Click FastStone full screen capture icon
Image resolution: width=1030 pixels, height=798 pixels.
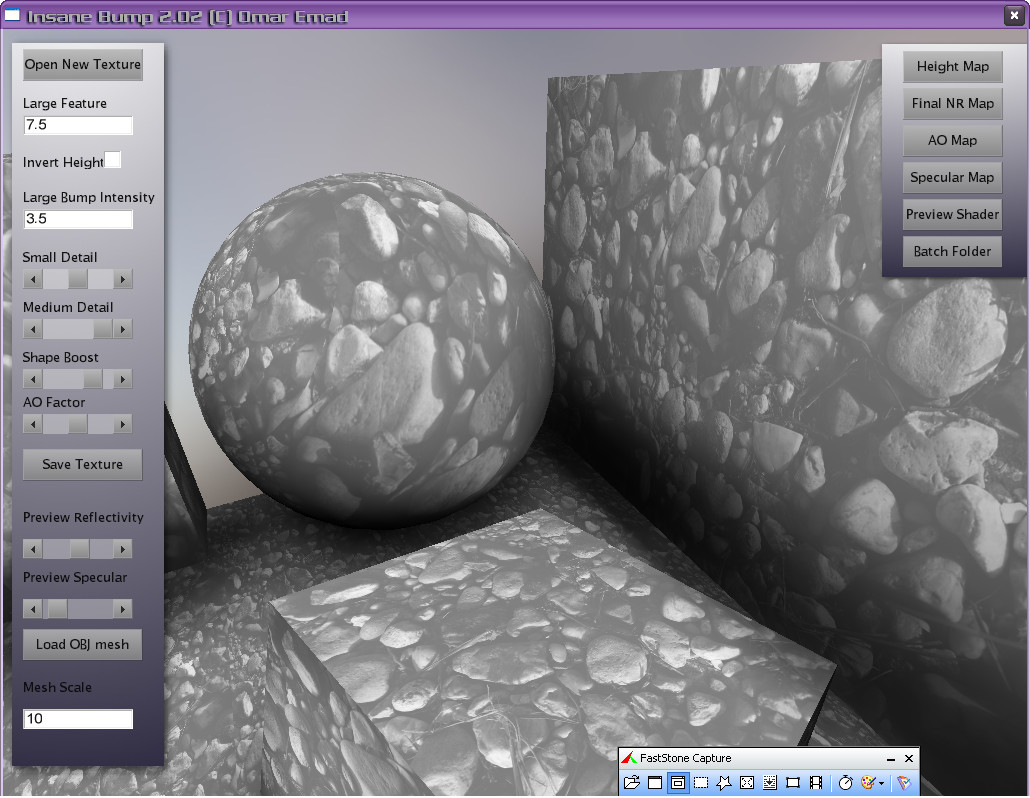pyautogui.click(x=747, y=782)
